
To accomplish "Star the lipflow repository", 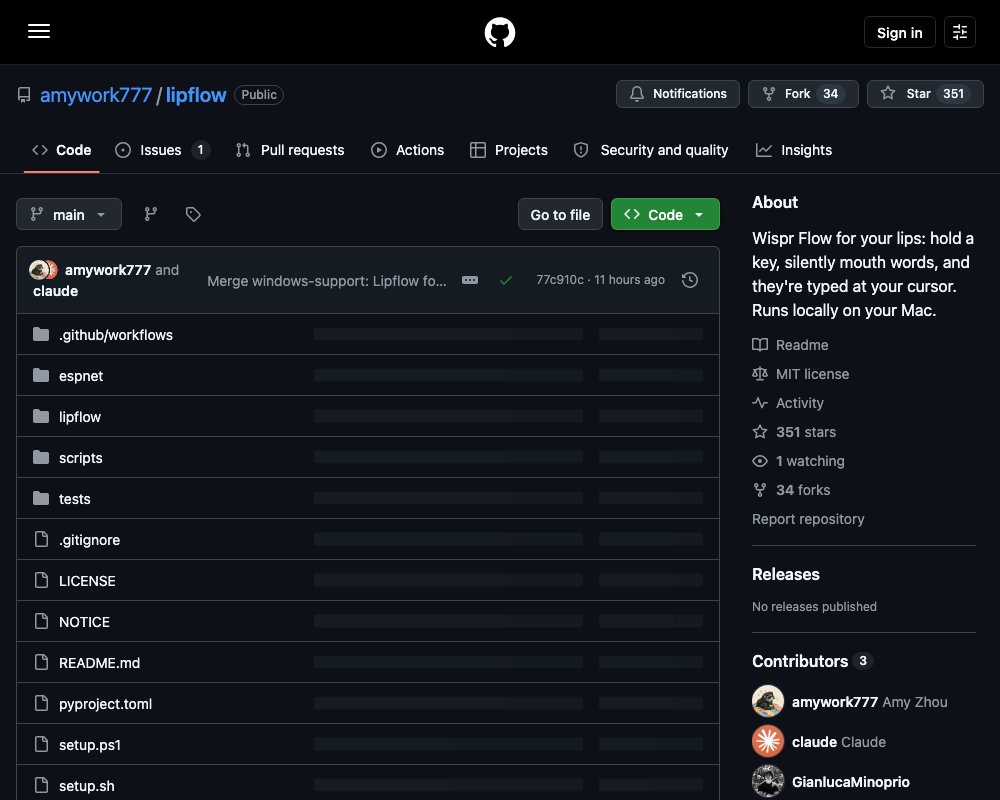I will click(925, 94).
